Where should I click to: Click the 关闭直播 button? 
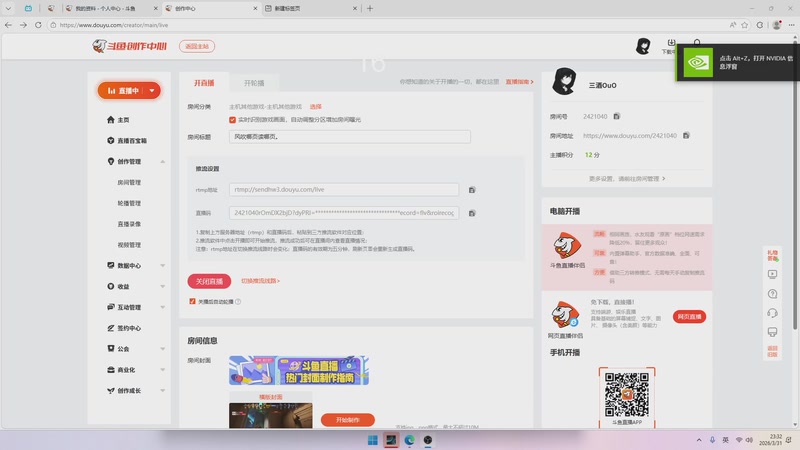209,281
